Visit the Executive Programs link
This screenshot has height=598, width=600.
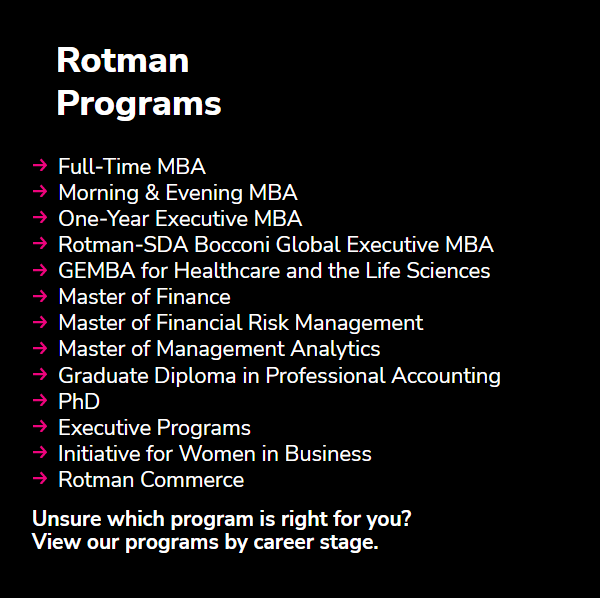click(155, 428)
